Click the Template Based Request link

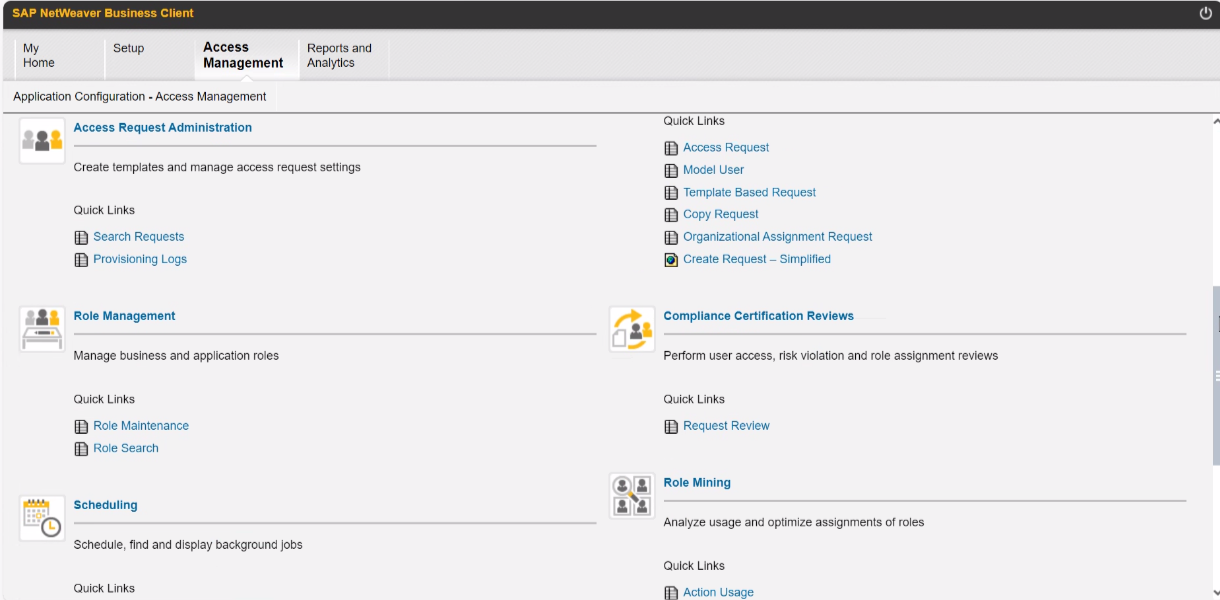749,192
